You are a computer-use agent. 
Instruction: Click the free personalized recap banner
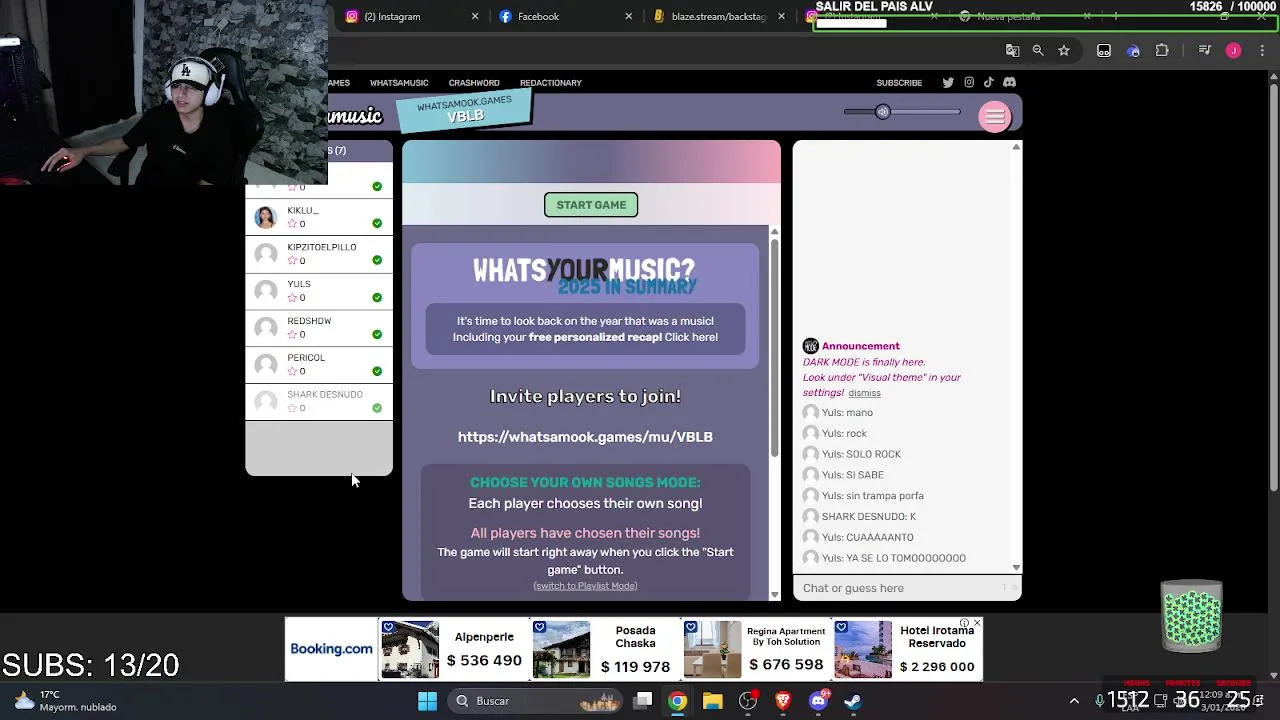point(585,329)
